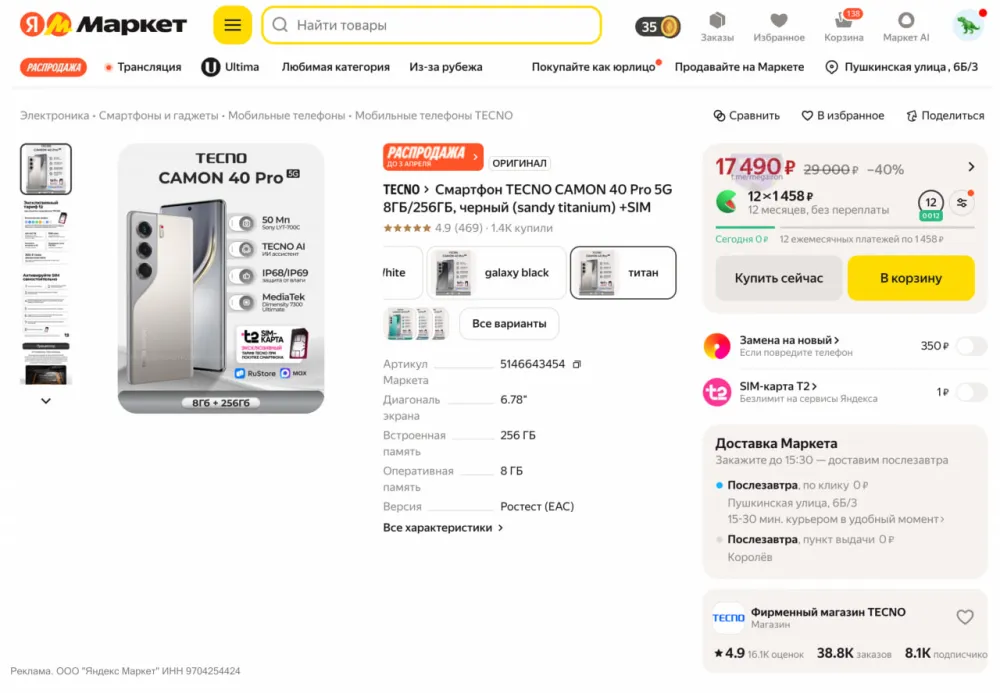The height and width of the screenshot is (693, 1000).
Task: Enable the Замена на новый toggle
Action: click(x=970, y=346)
